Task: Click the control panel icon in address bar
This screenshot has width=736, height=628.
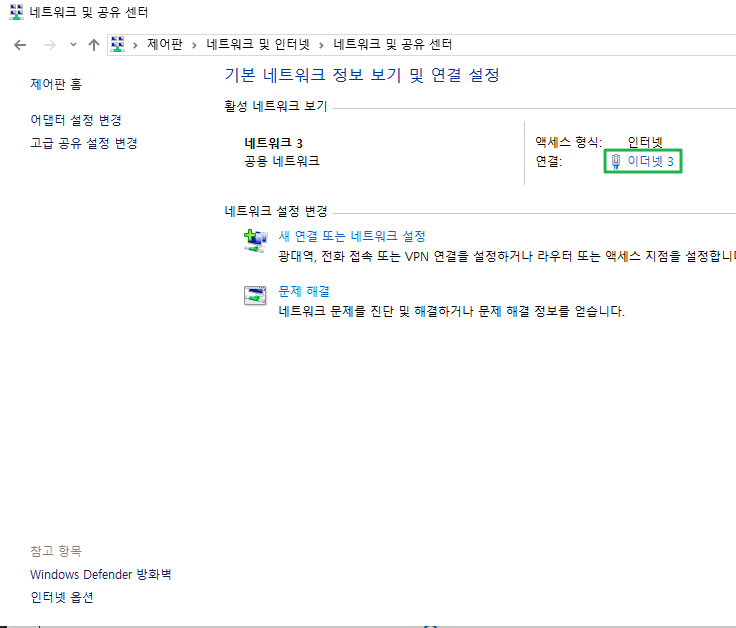Action: click(x=117, y=45)
